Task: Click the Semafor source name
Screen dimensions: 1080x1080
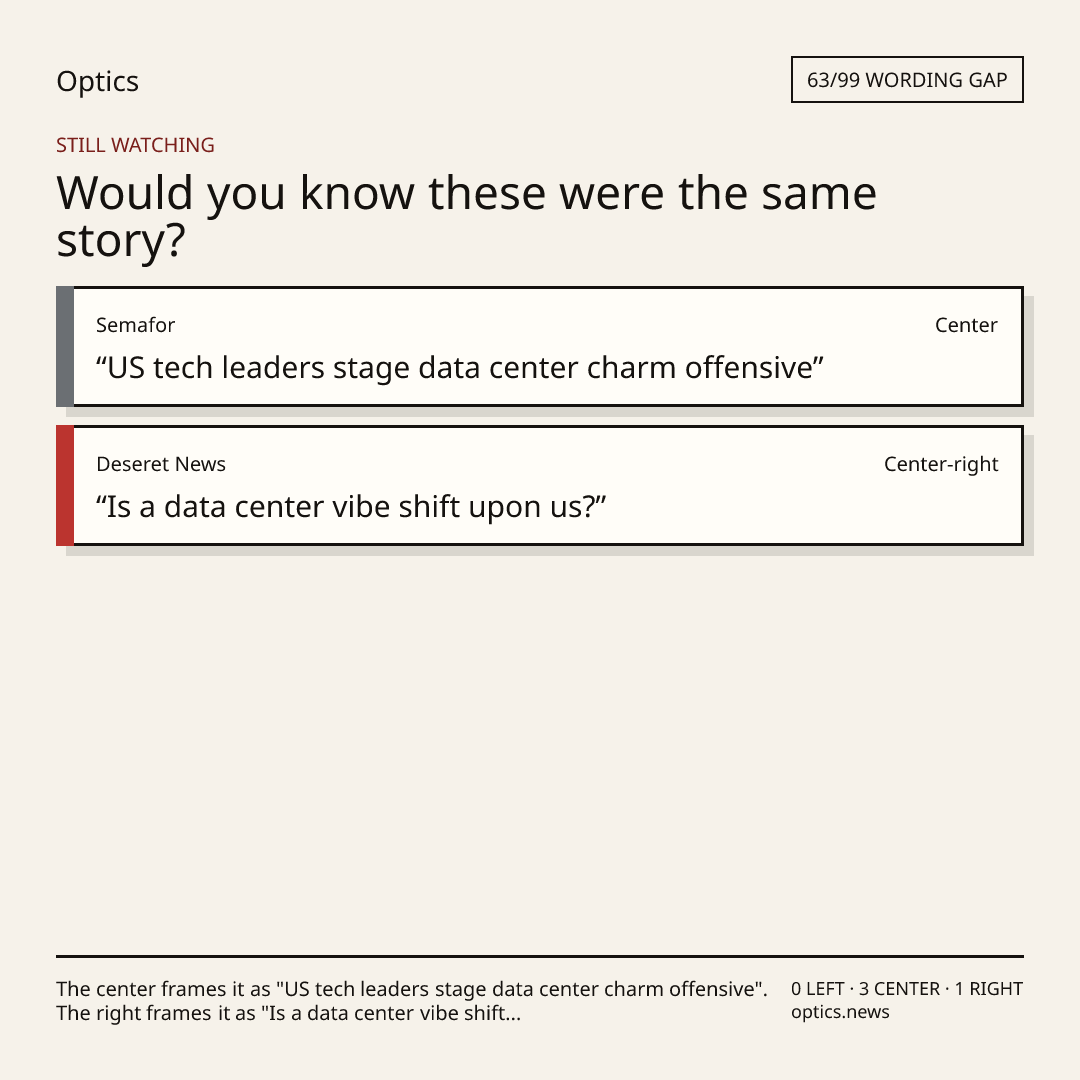Action: pyautogui.click(x=136, y=325)
